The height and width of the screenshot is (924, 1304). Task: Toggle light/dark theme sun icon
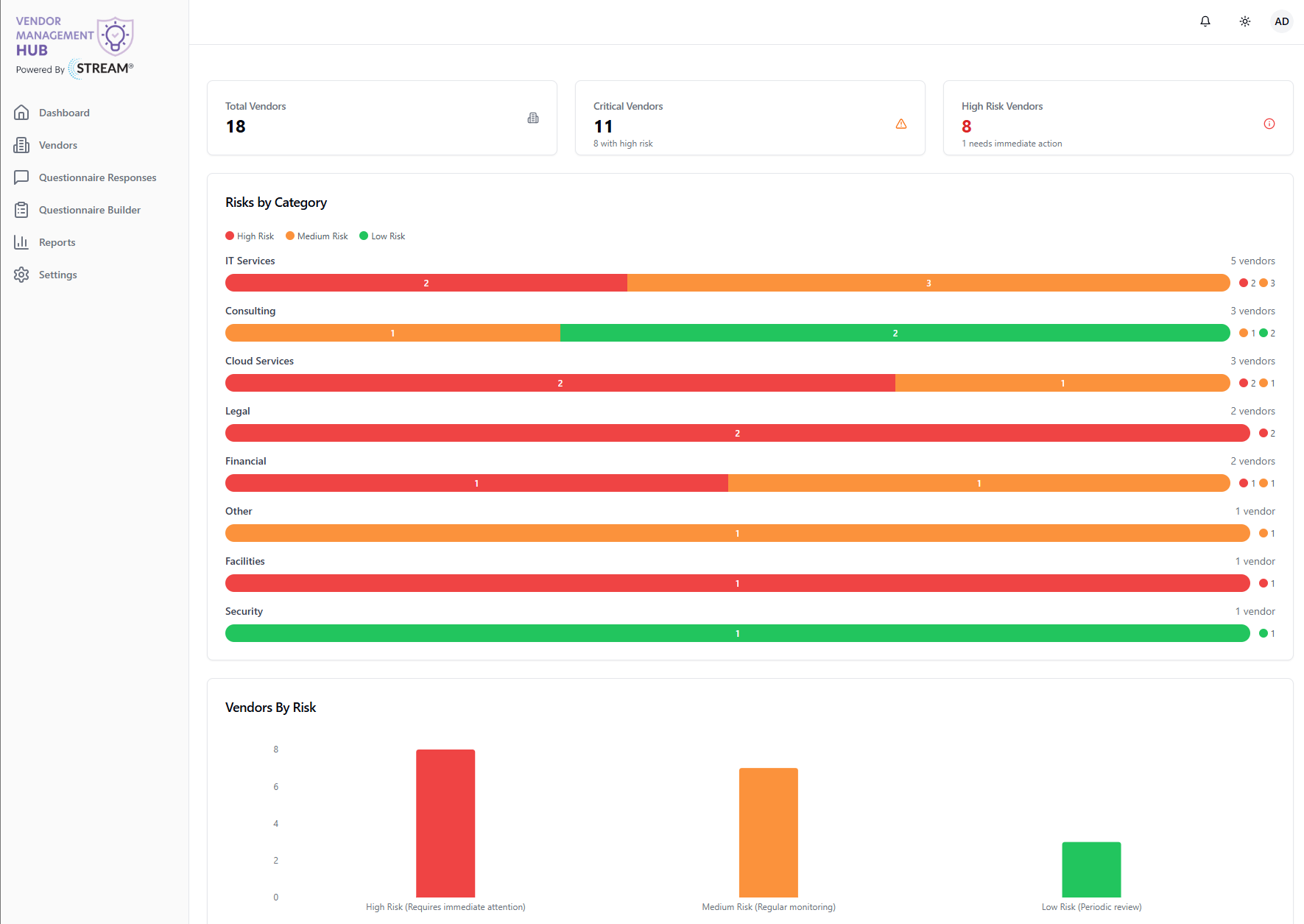[x=1245, y=21]
